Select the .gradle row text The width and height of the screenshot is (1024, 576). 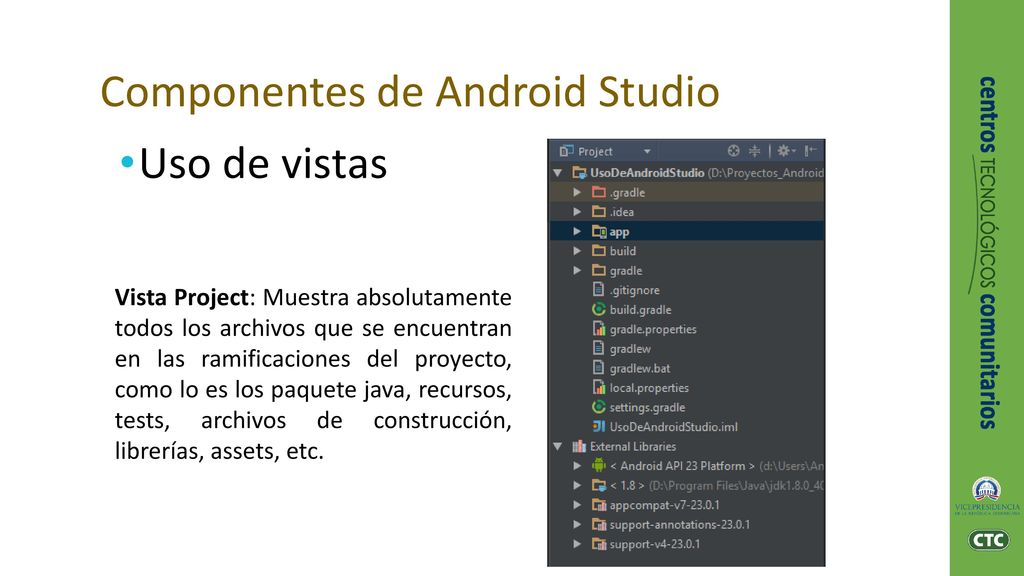coord(628,193)
